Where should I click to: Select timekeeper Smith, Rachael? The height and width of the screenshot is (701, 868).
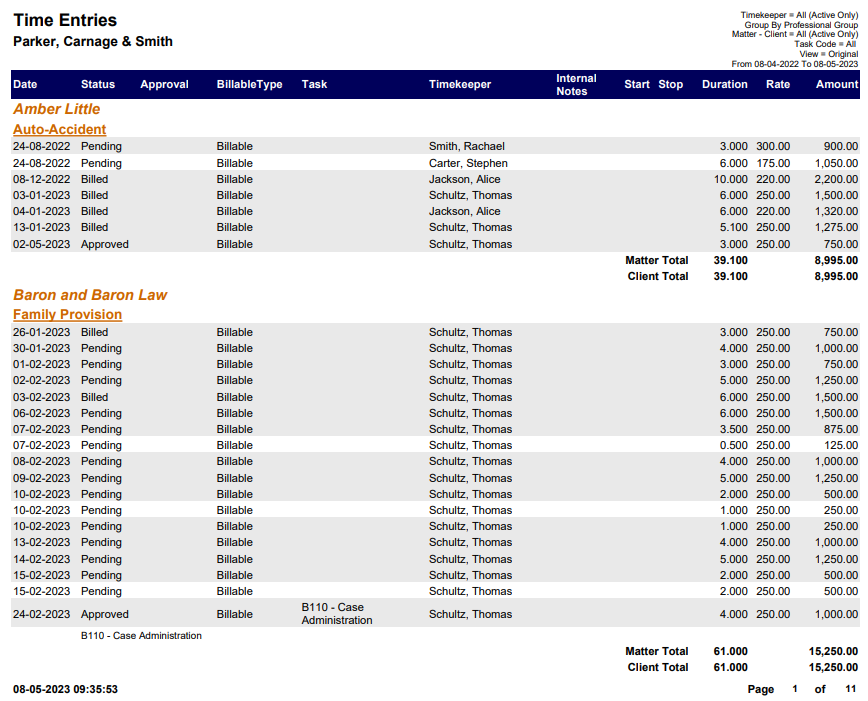(467, 146)
